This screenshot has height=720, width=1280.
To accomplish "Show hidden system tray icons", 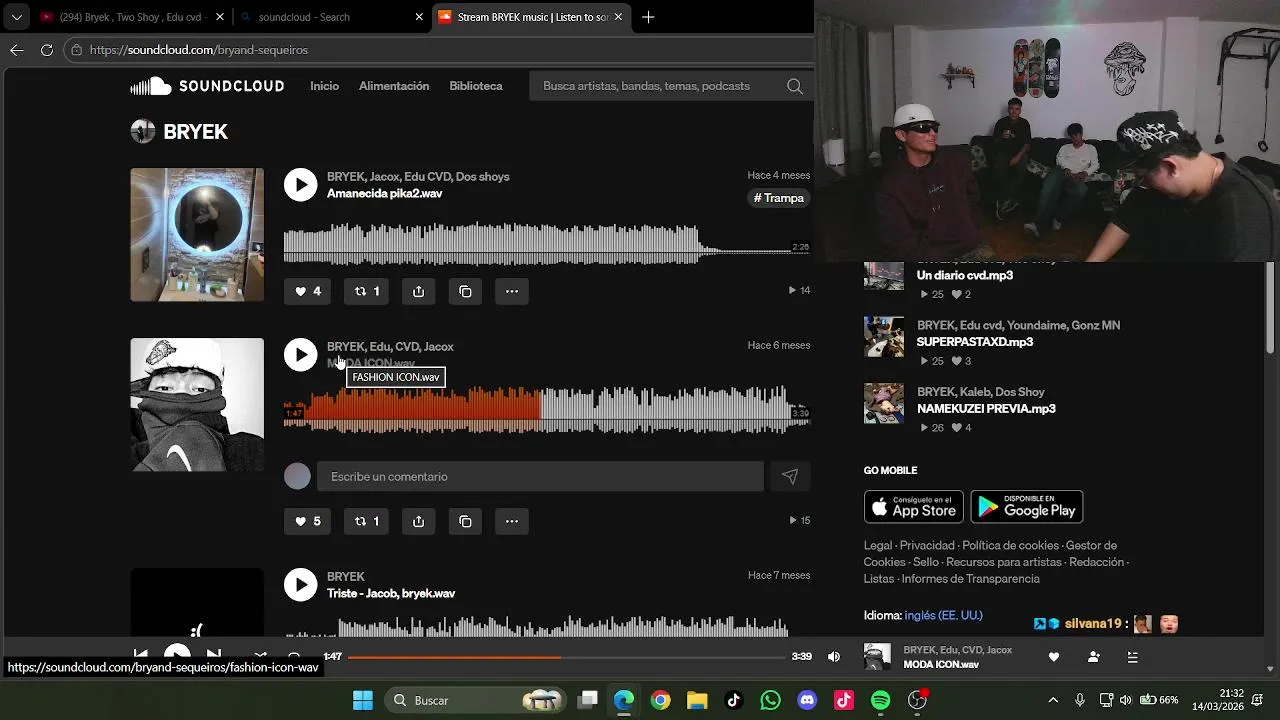I will (x=1053, y=700).
